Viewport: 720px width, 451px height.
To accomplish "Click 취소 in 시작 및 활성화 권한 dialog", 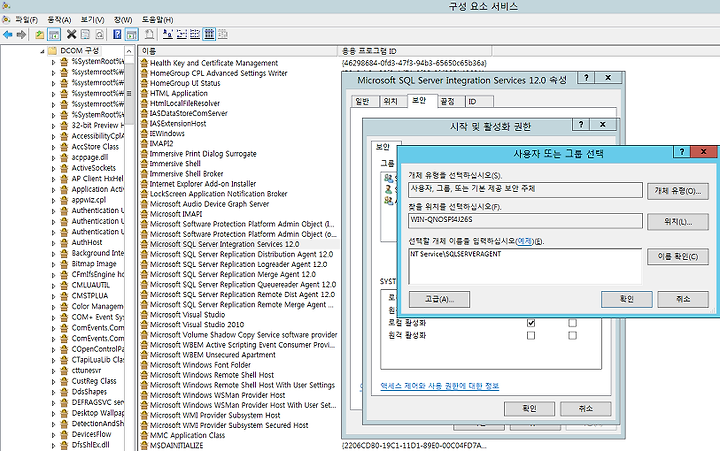I will click(585, 409).
